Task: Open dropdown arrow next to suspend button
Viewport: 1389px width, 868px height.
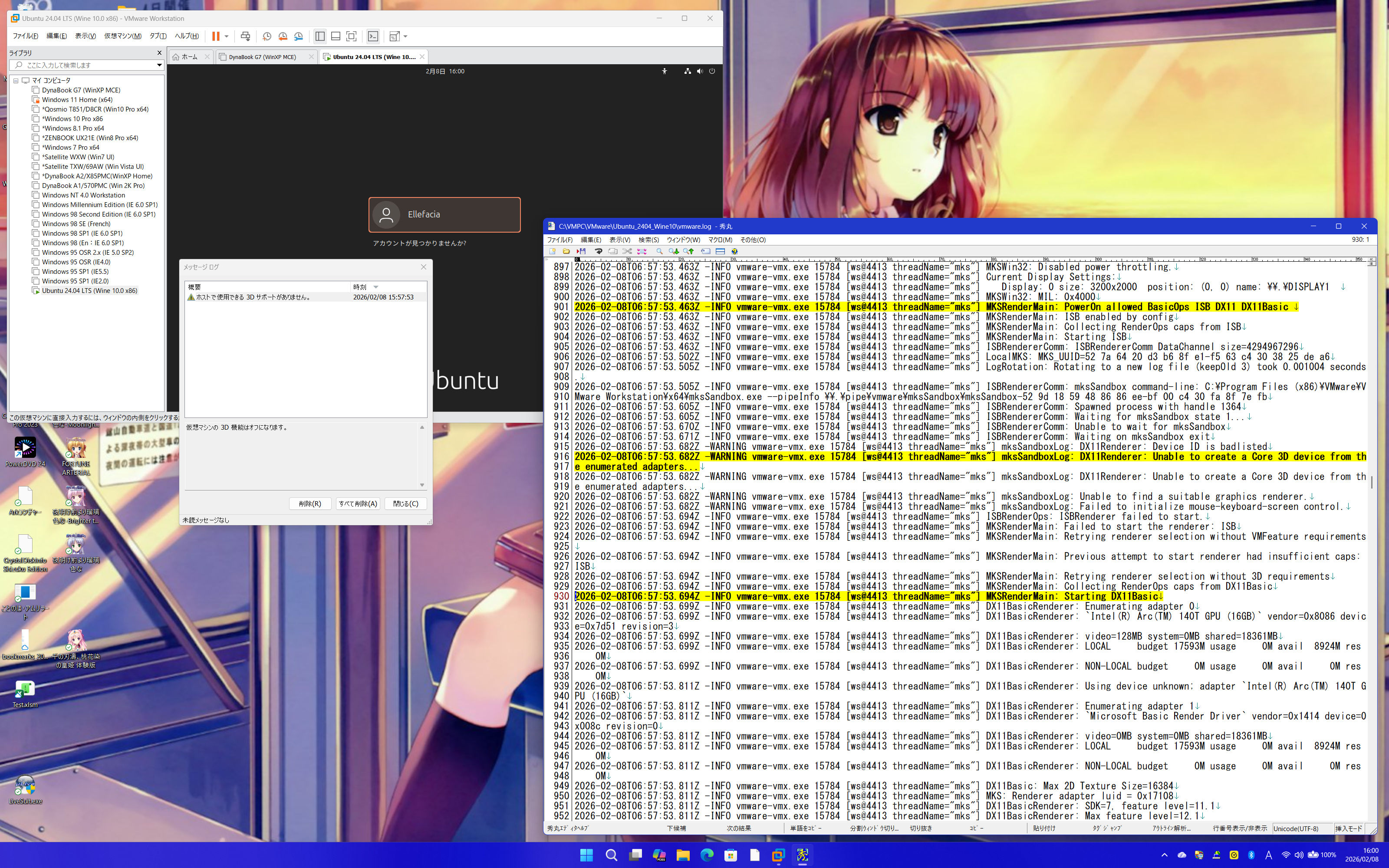Action: point(227,36)
